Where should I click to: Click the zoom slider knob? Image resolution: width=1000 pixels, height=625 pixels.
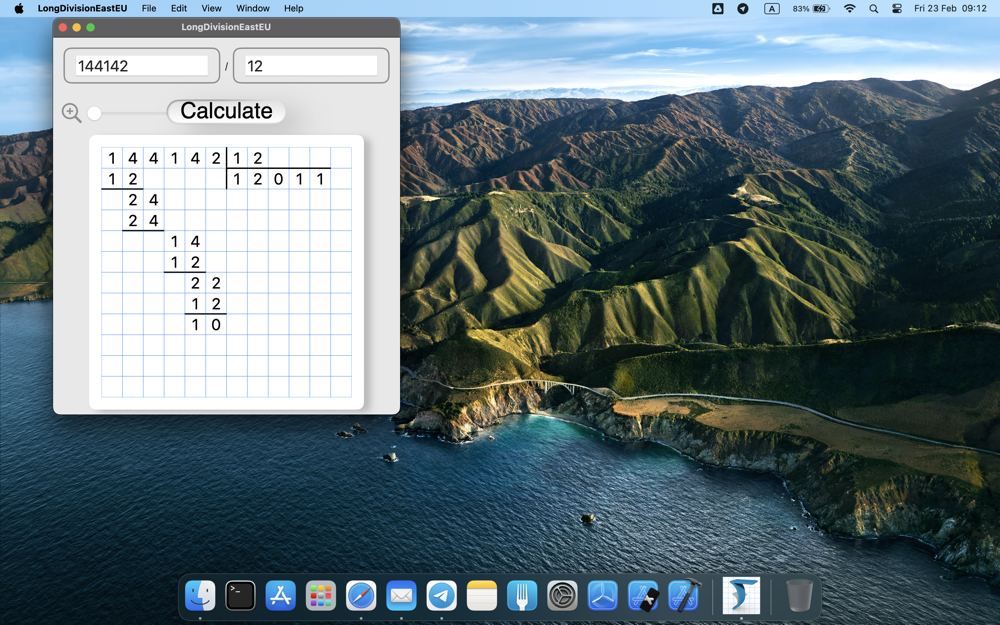94,113
